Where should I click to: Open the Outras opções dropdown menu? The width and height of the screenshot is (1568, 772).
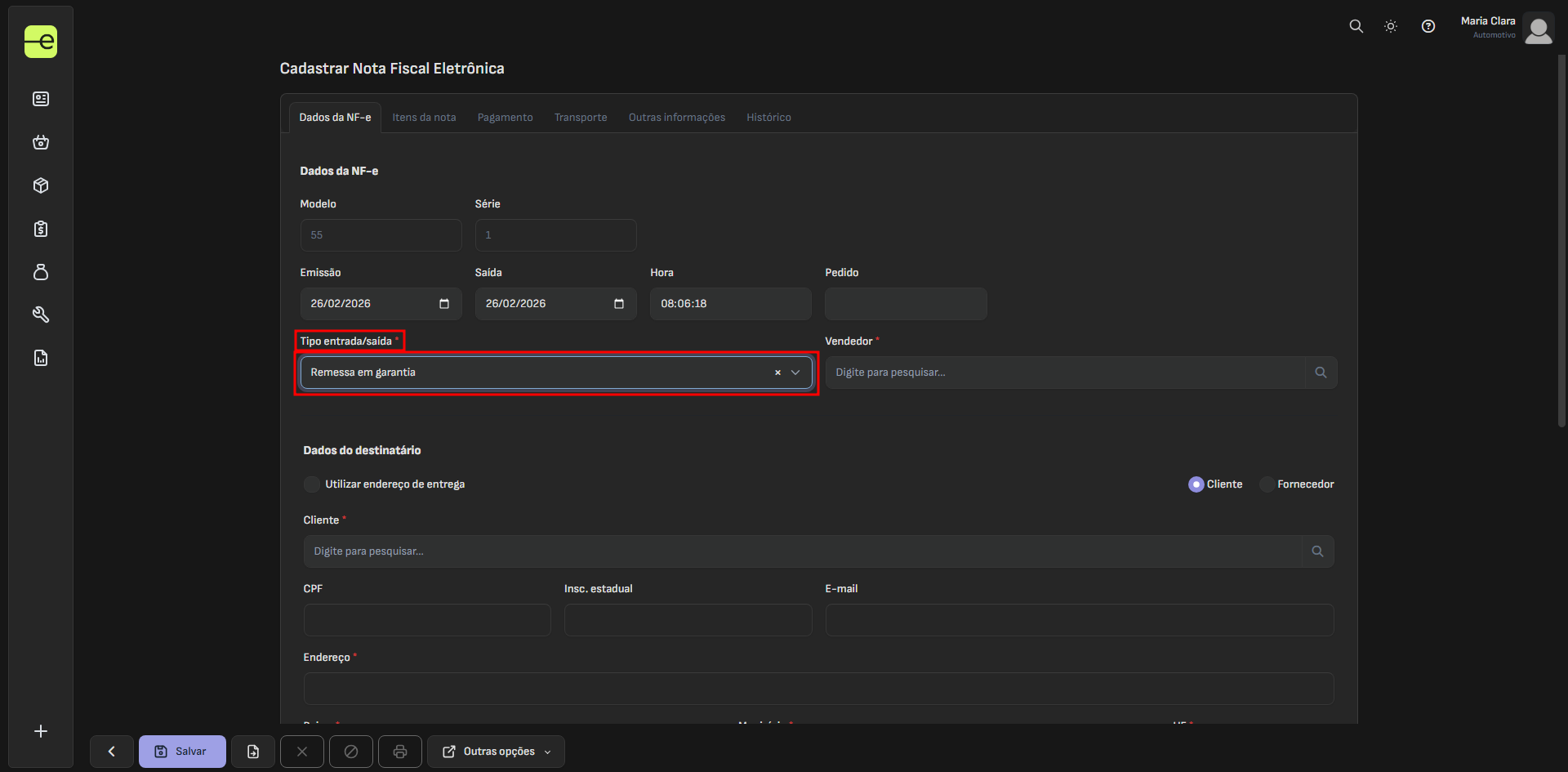point(497,752)
